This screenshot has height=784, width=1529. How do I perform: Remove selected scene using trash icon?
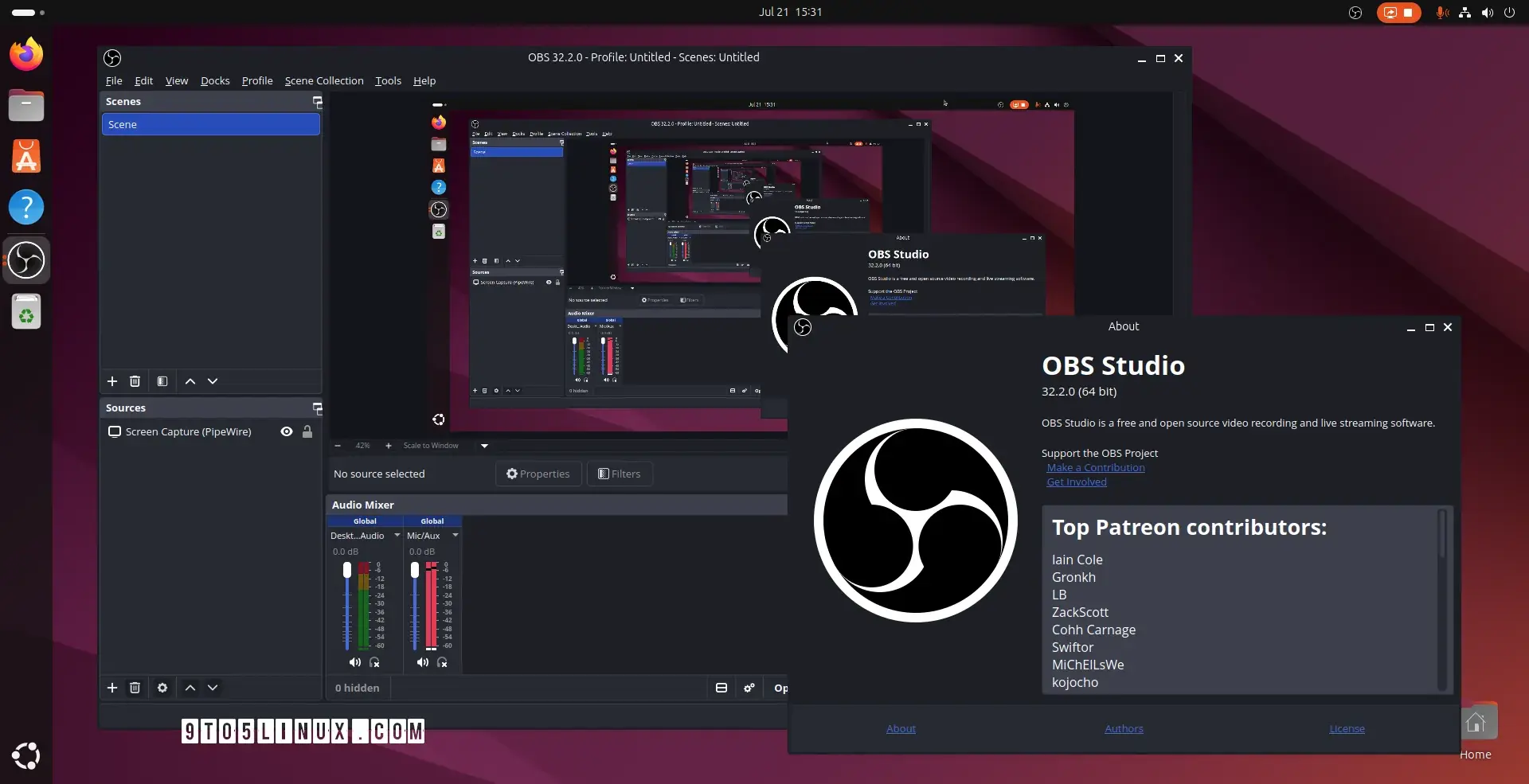point(135,381)
